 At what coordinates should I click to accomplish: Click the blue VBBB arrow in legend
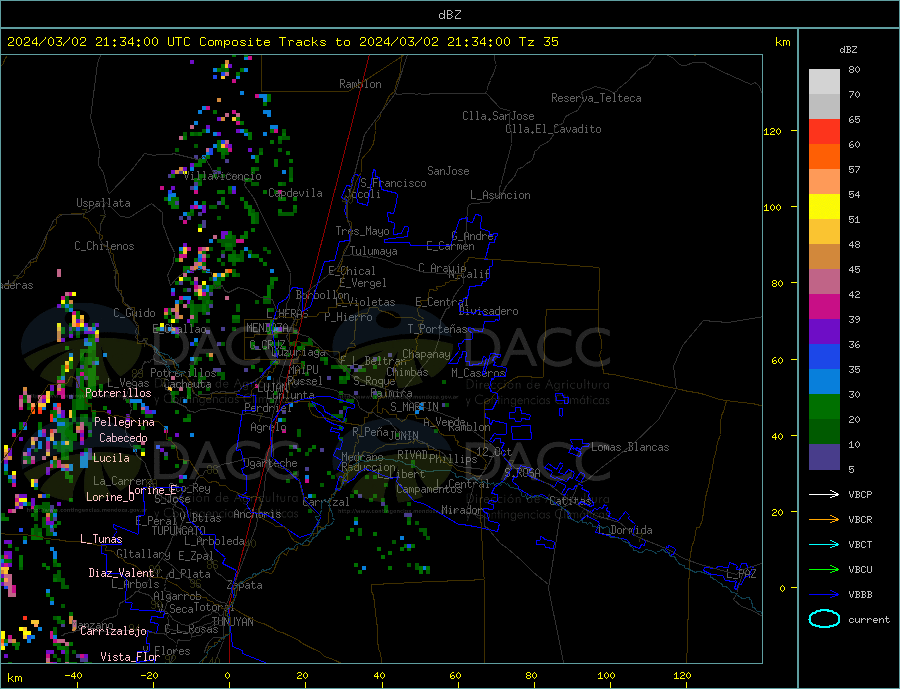(x=824, y=594)
